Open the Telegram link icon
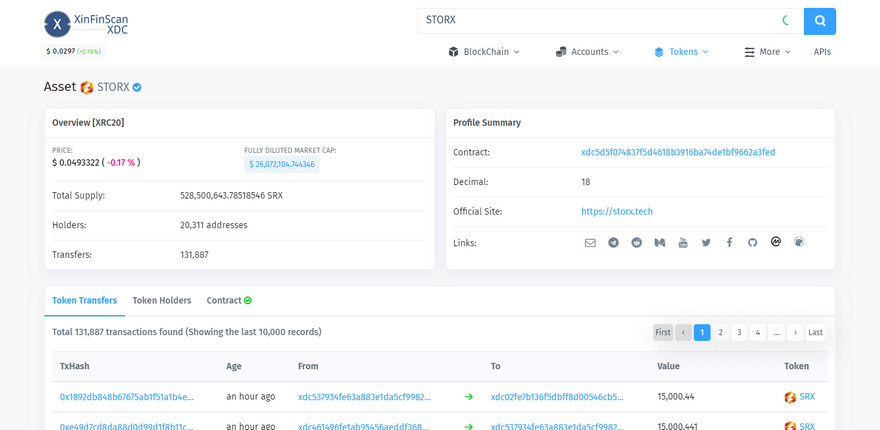Image resolution: width=880 pixels, height=430 pixels. pos(613,243)
